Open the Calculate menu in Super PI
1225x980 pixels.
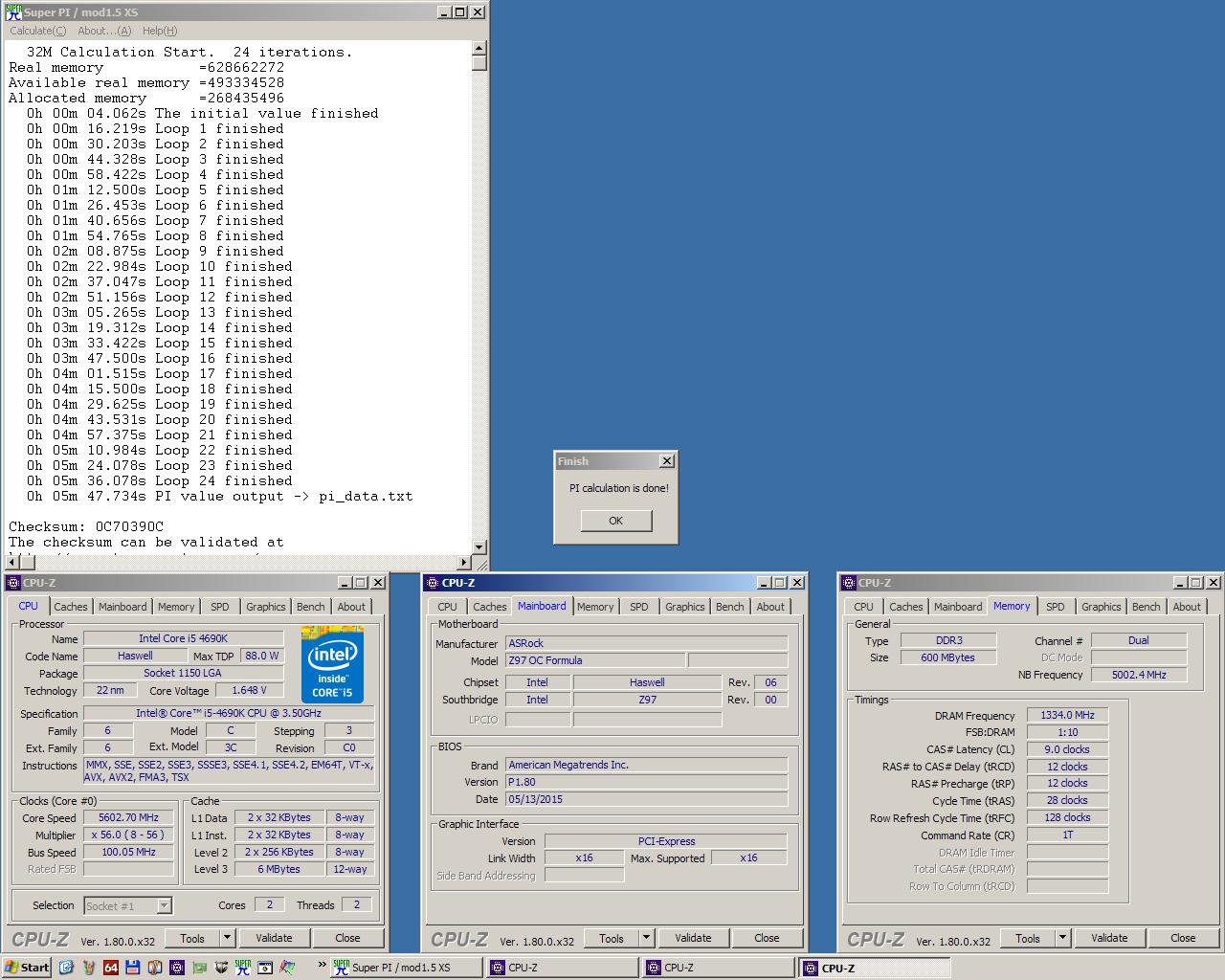tap(38, 31)
